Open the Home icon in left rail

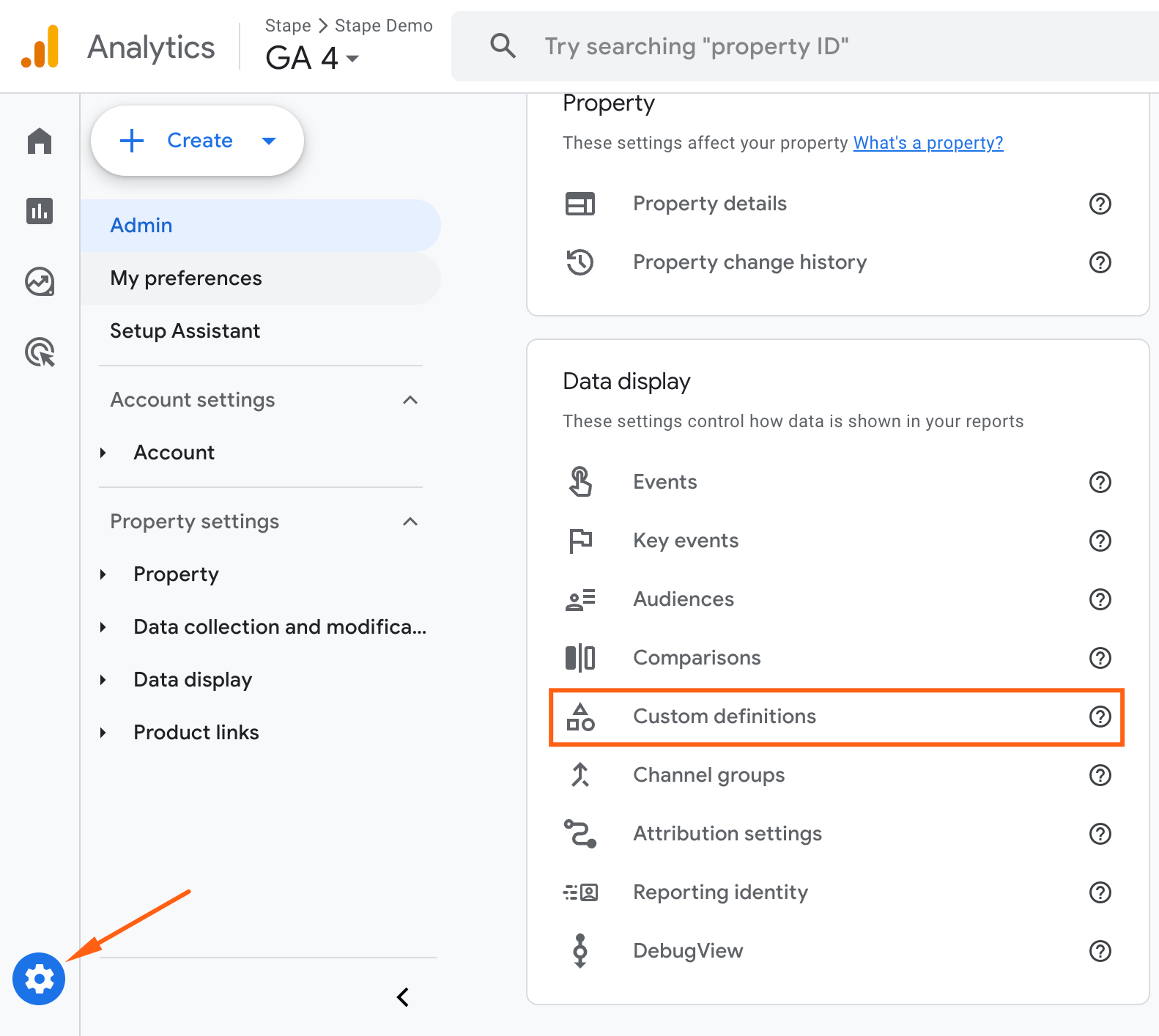click(x=40, y=141)
